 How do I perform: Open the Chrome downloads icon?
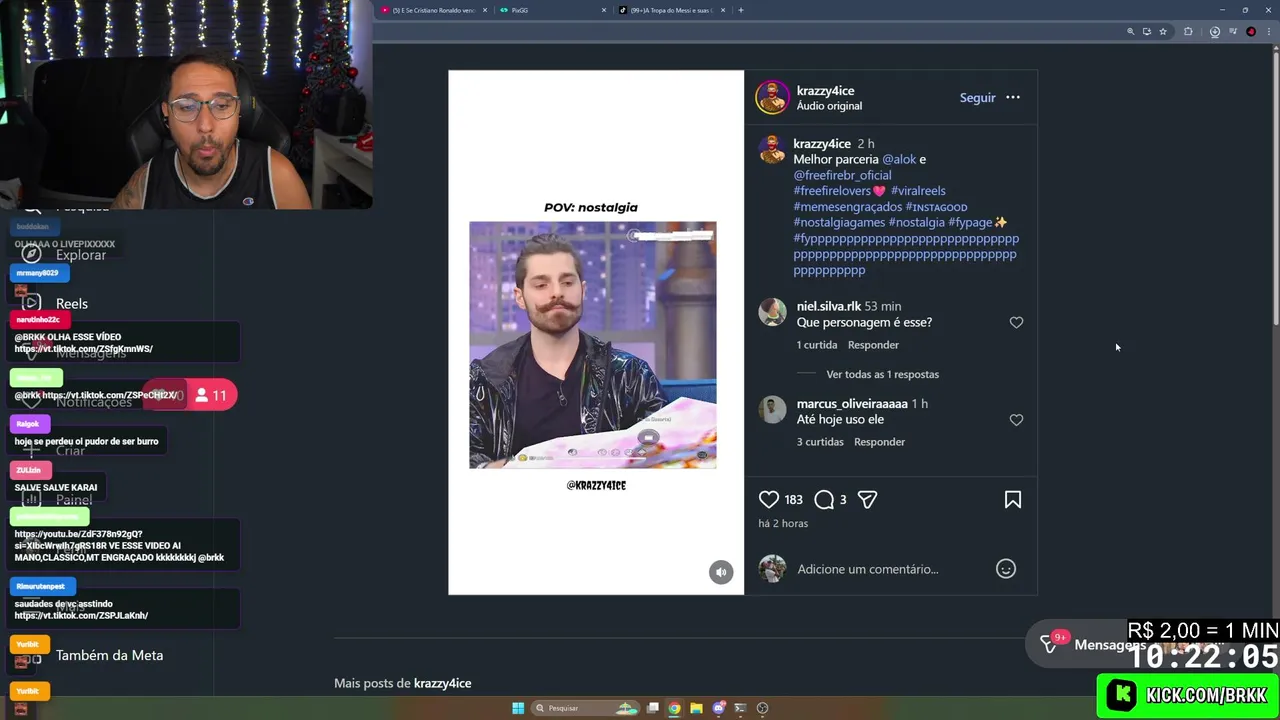coord(1215,32)
